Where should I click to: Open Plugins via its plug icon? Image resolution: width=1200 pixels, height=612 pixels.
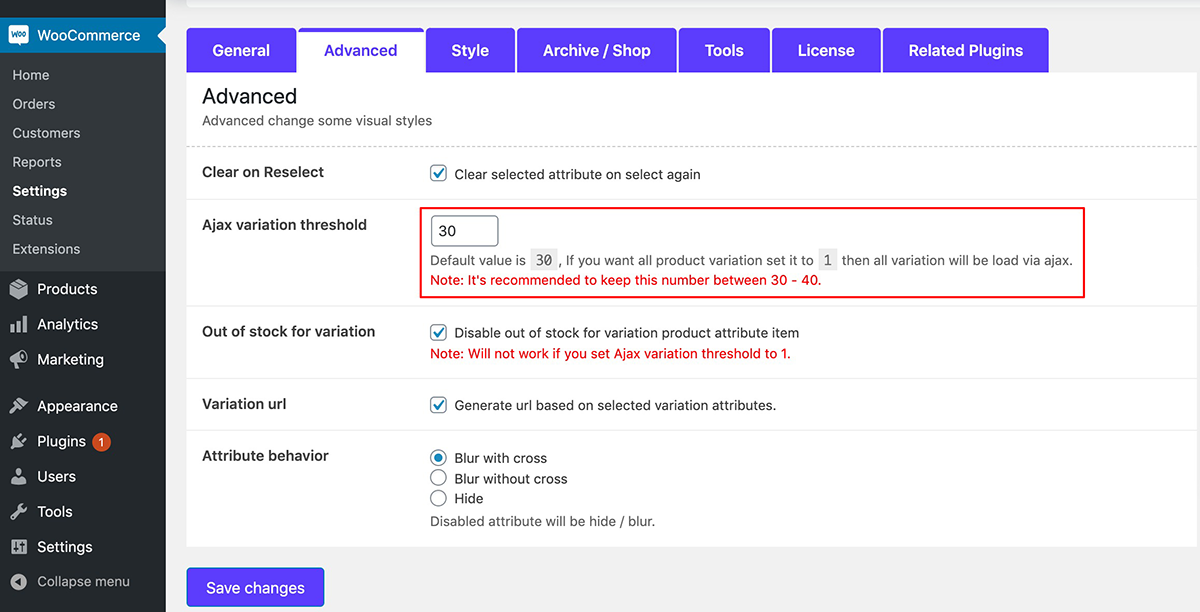(18, 441)
